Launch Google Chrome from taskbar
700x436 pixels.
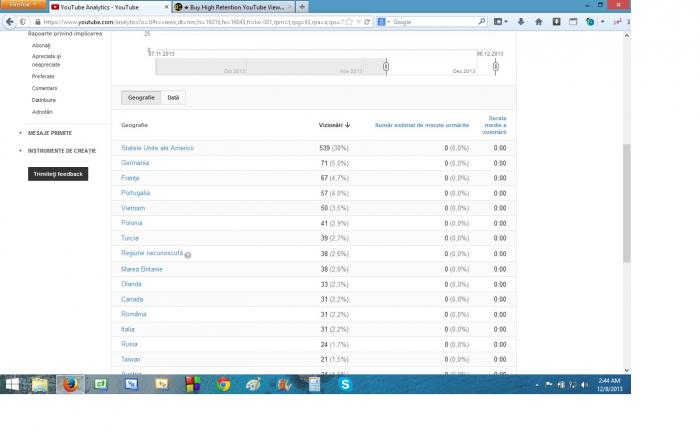pos(223,384)
